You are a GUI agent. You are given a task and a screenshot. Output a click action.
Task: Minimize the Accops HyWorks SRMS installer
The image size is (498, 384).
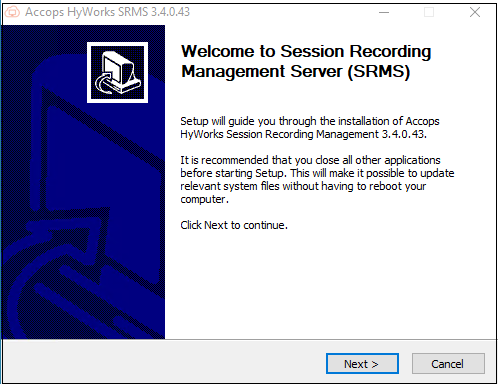[x=384, y=12]
